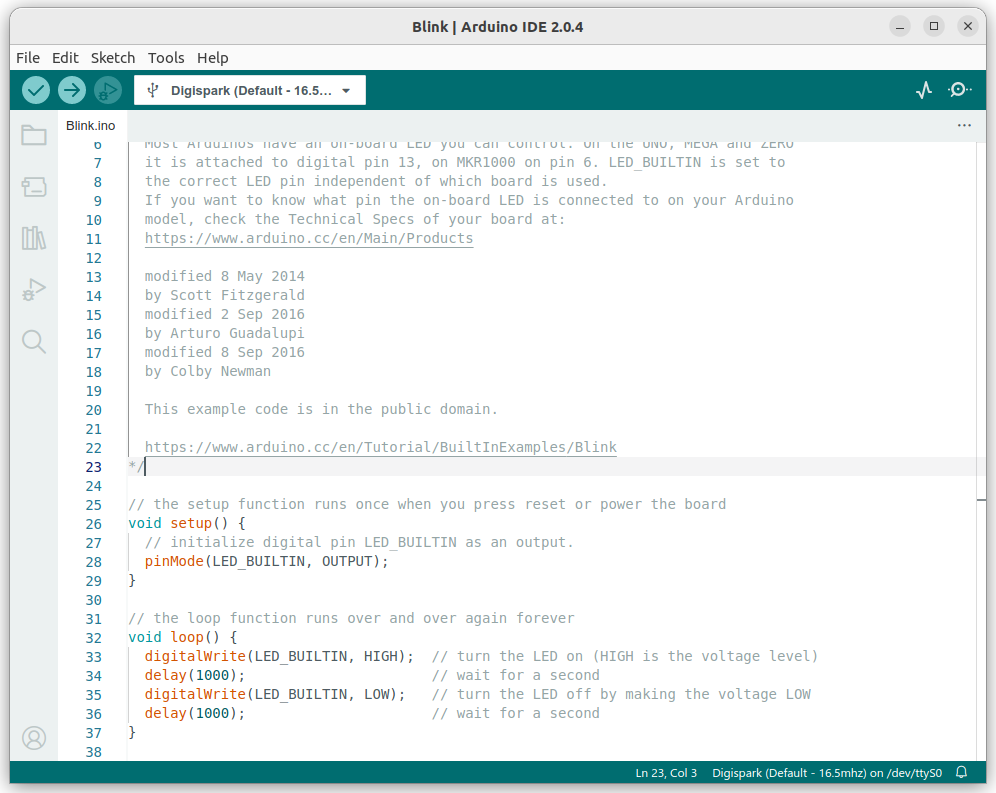Expand the Digispark board selector dropdown
The width and height of the screenshot is (996, 793).
[250, 90]
